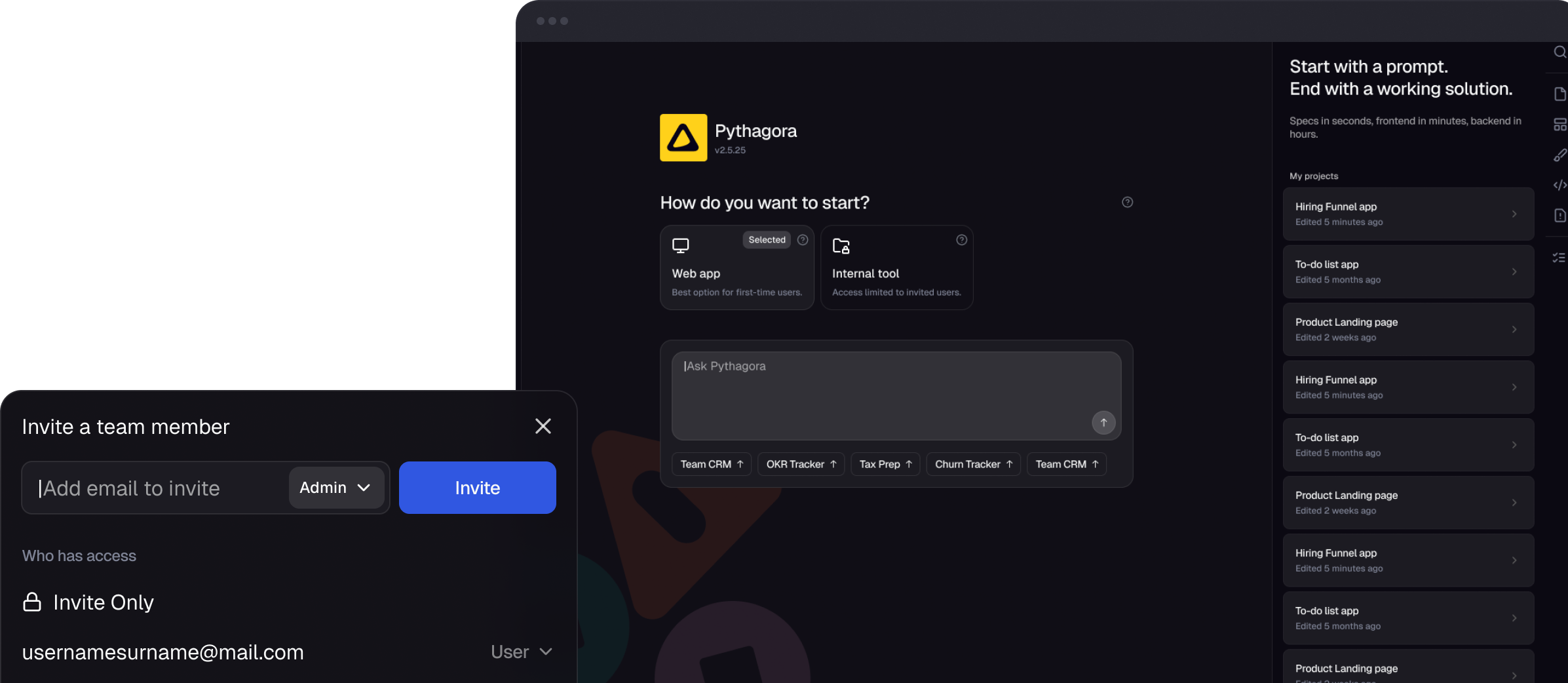This screenshot has width=1568, height=683.
Task: Close the Invite a team member dialog
Action: (x=543, y=426)
